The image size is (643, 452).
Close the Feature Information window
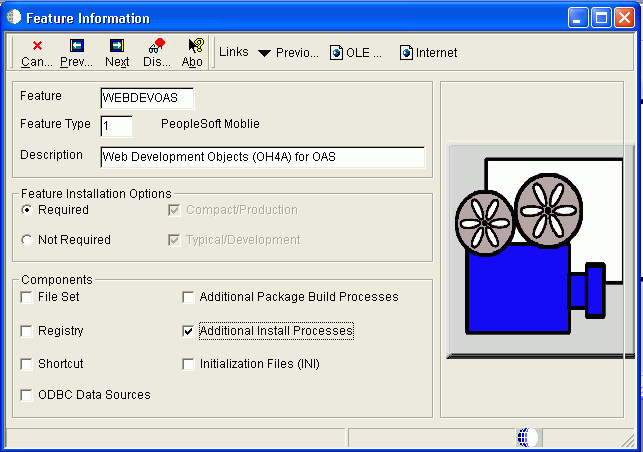[625, 18]
